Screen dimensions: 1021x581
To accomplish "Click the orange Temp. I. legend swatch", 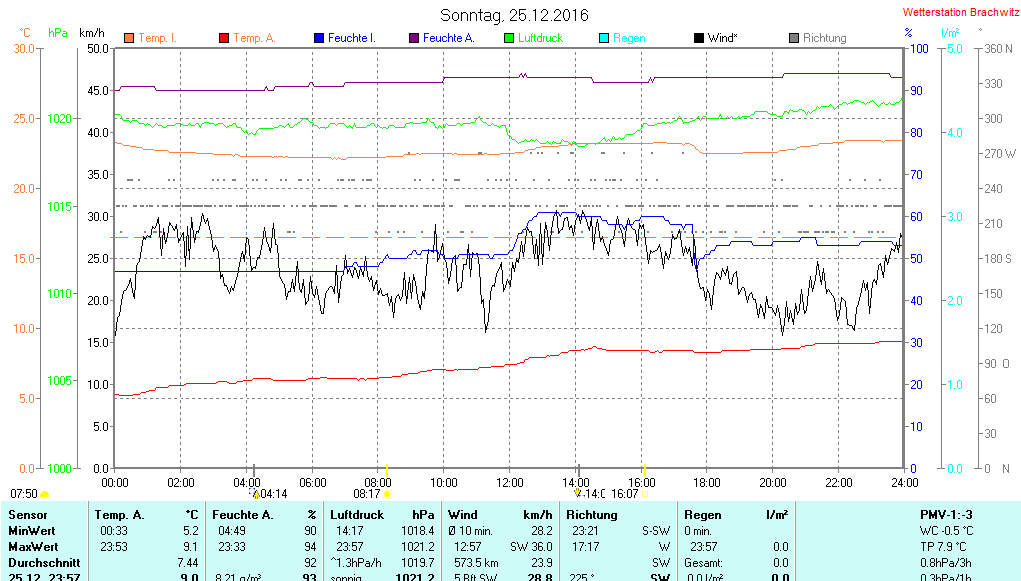I will click(x=129, y=38).
